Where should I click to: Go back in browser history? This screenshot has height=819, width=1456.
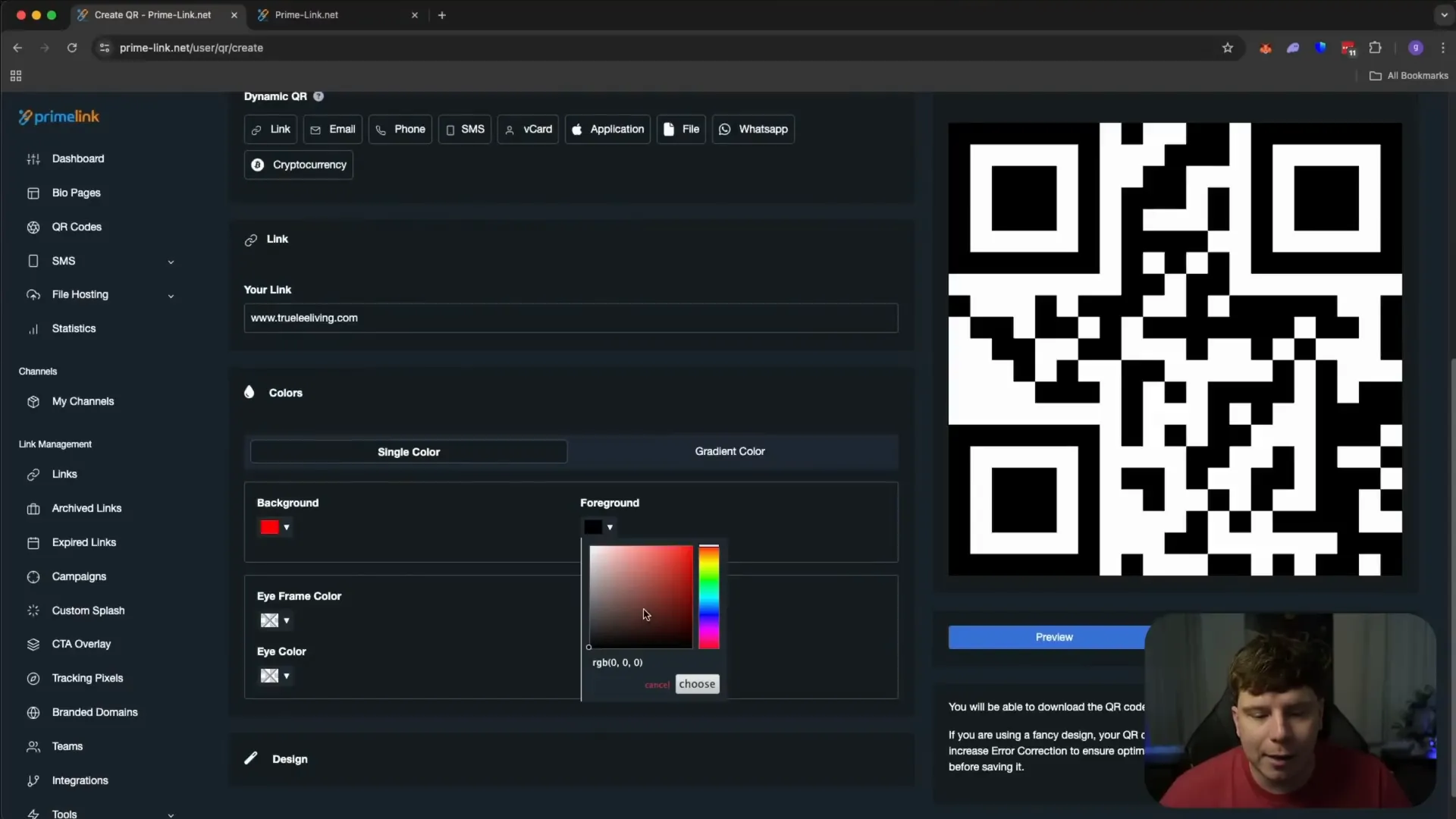click(x=17, y=48)
